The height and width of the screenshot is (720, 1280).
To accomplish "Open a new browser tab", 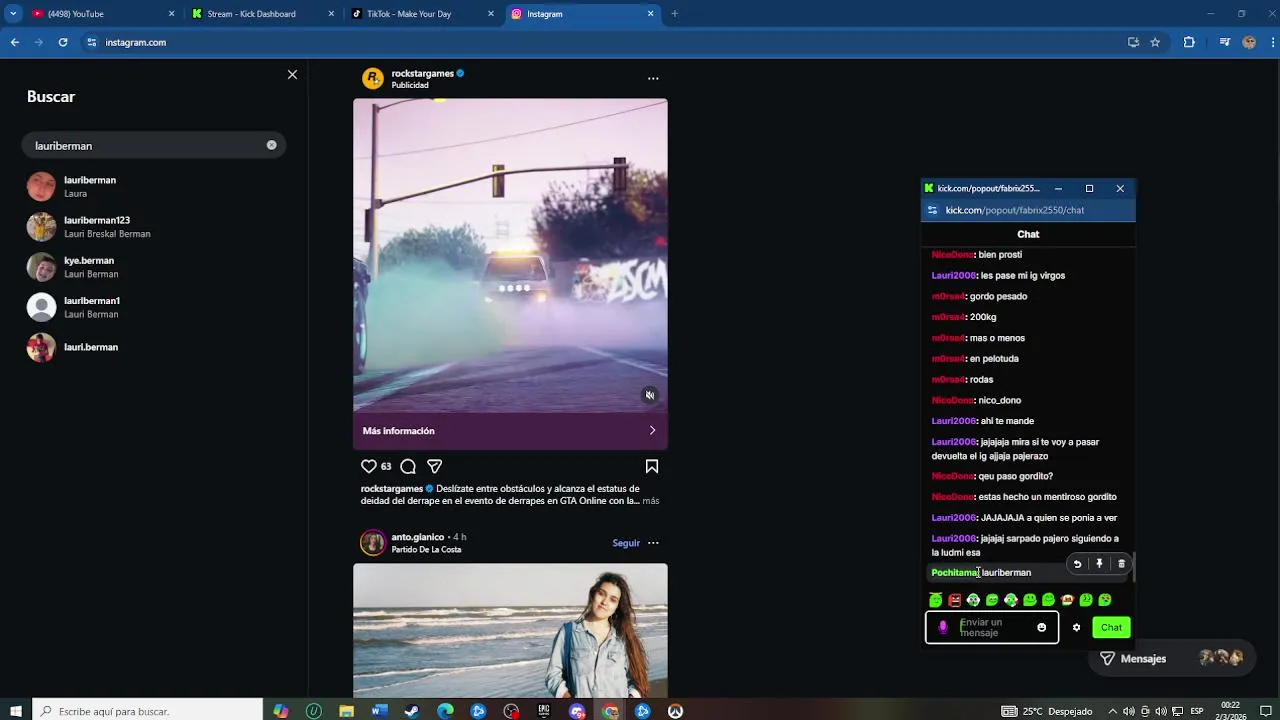I will [674, 14].
